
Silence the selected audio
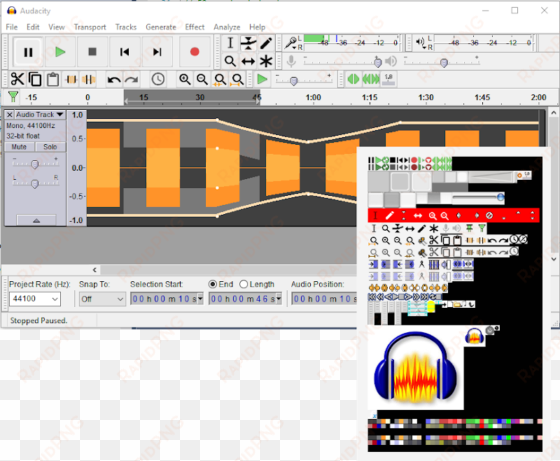tap(88, 79)
